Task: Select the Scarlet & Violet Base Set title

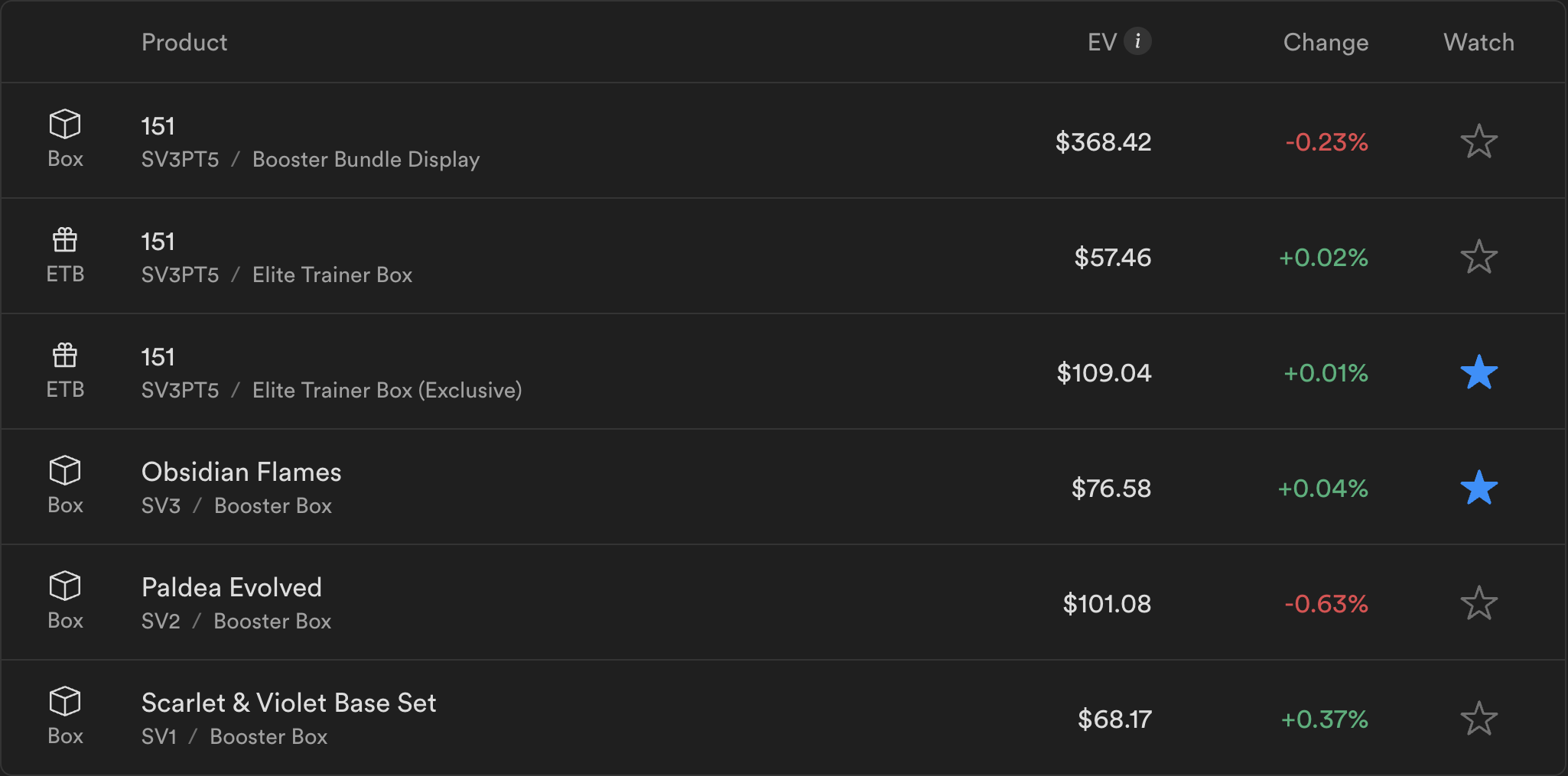Action: (x=288, y=703)
